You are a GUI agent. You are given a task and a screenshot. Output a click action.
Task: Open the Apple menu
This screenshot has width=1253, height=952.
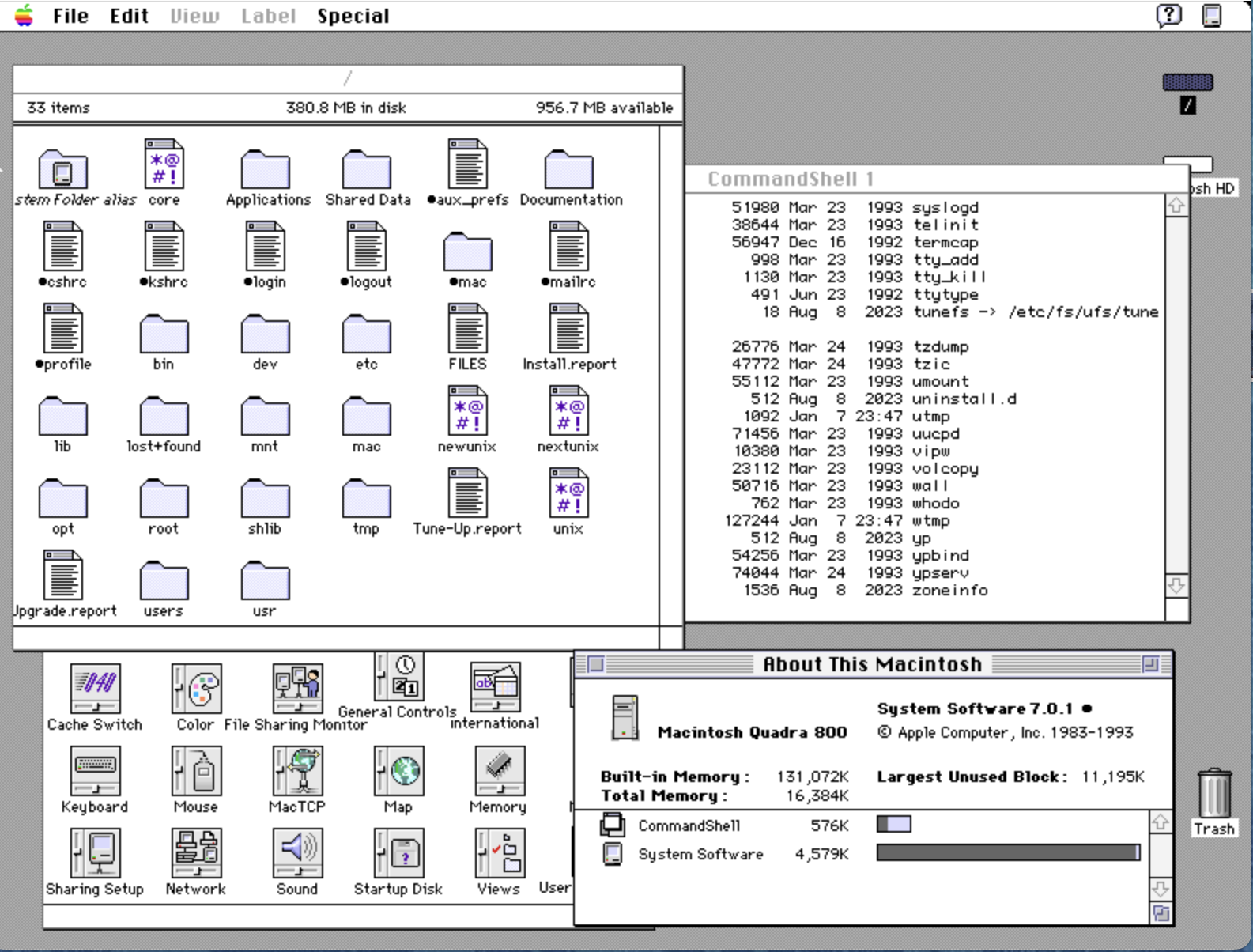point(24,15)
